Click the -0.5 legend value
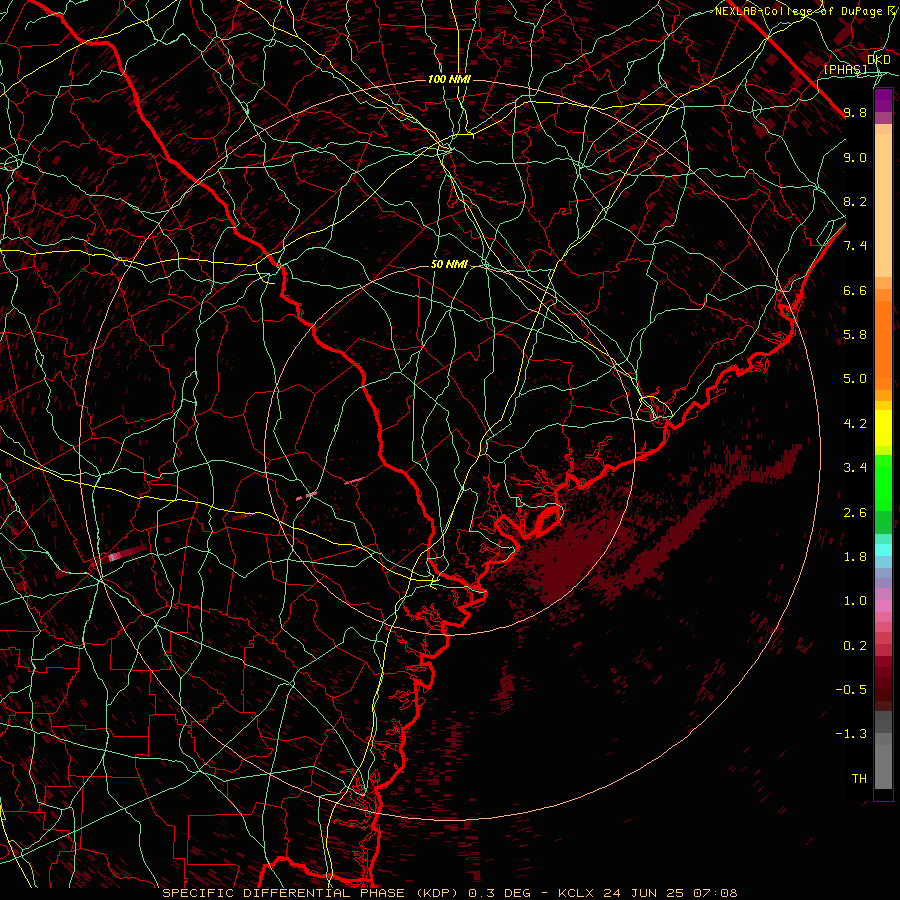This screenshot has height=900, width=900. 851,690
